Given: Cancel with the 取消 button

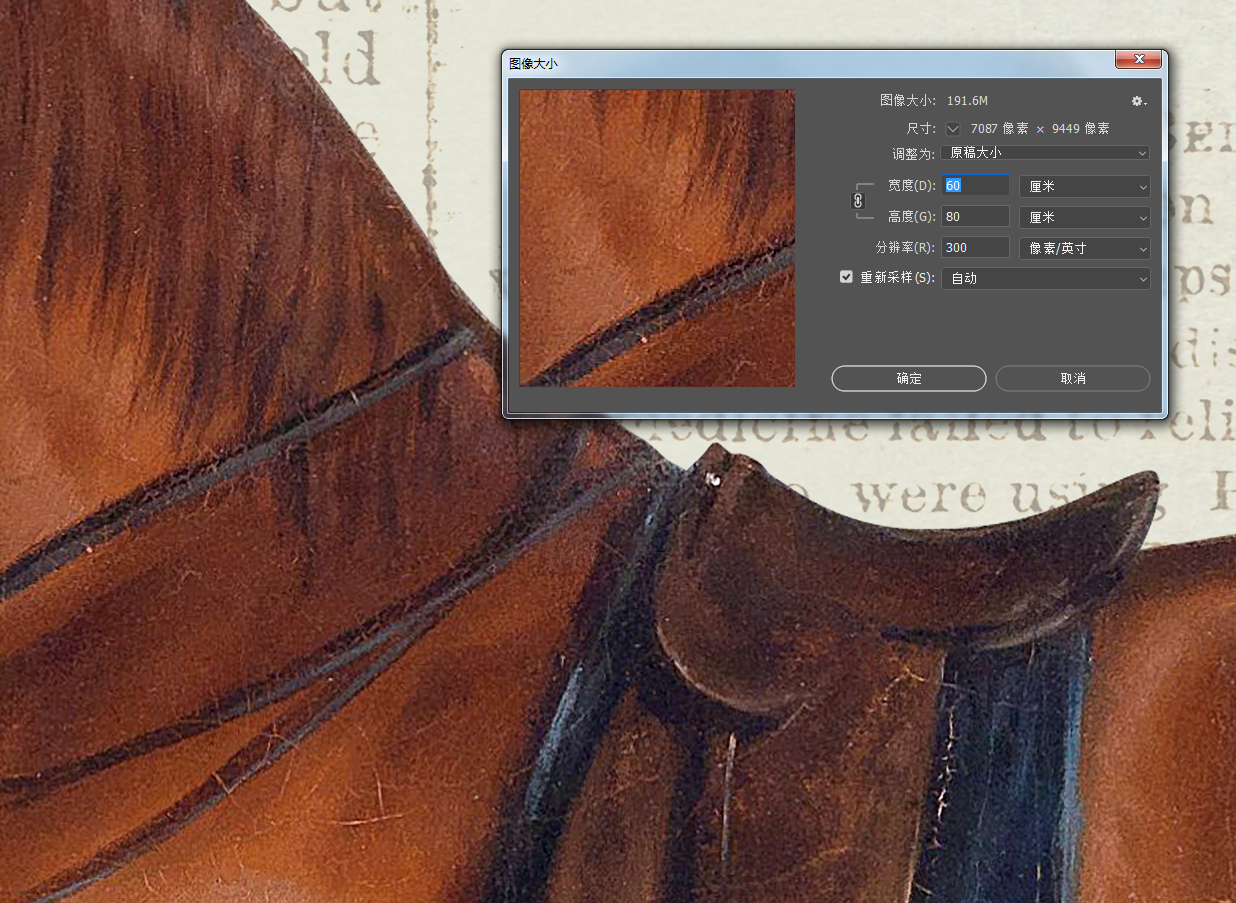Looking at the screenshot, I should coord(1073,379).
